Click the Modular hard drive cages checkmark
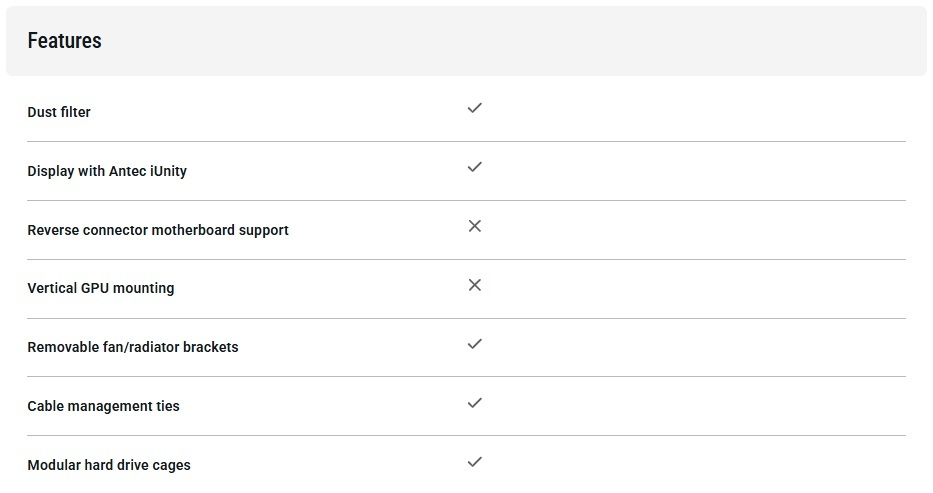The image size is (933, 493). click(x=475, y=462)
